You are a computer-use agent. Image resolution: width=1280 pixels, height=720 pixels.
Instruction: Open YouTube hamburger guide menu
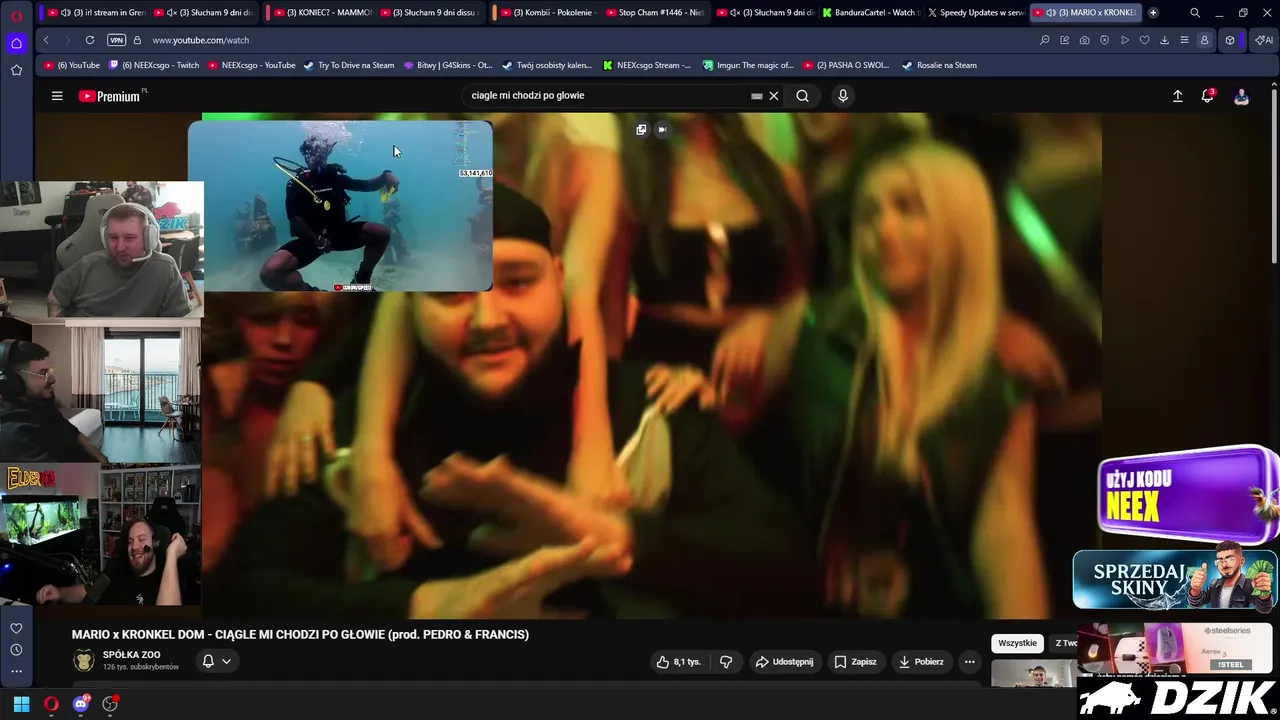(x=57, y=96)
